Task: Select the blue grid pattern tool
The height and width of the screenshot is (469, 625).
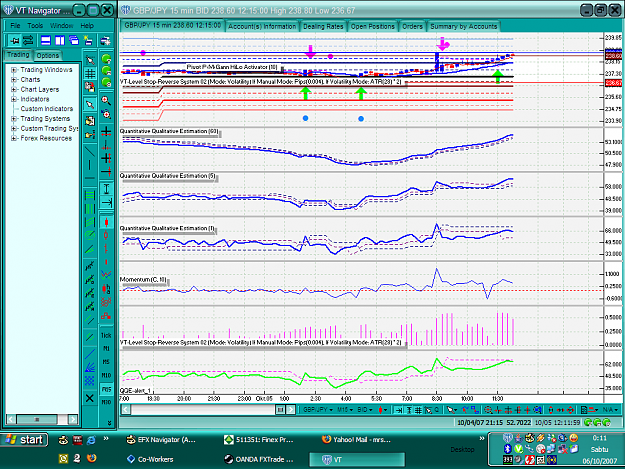Action: coord(90,381)
